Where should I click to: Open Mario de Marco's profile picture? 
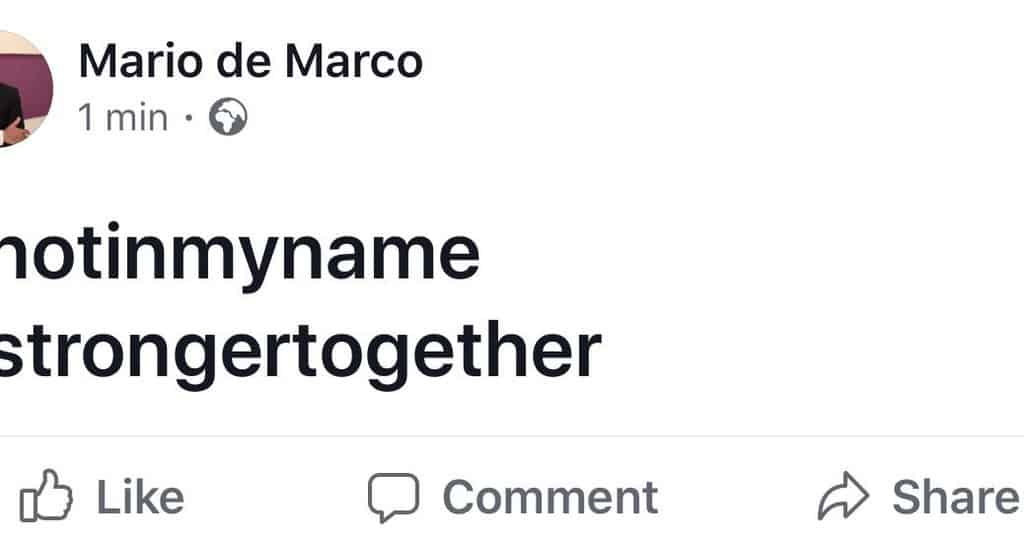point(23,89)
